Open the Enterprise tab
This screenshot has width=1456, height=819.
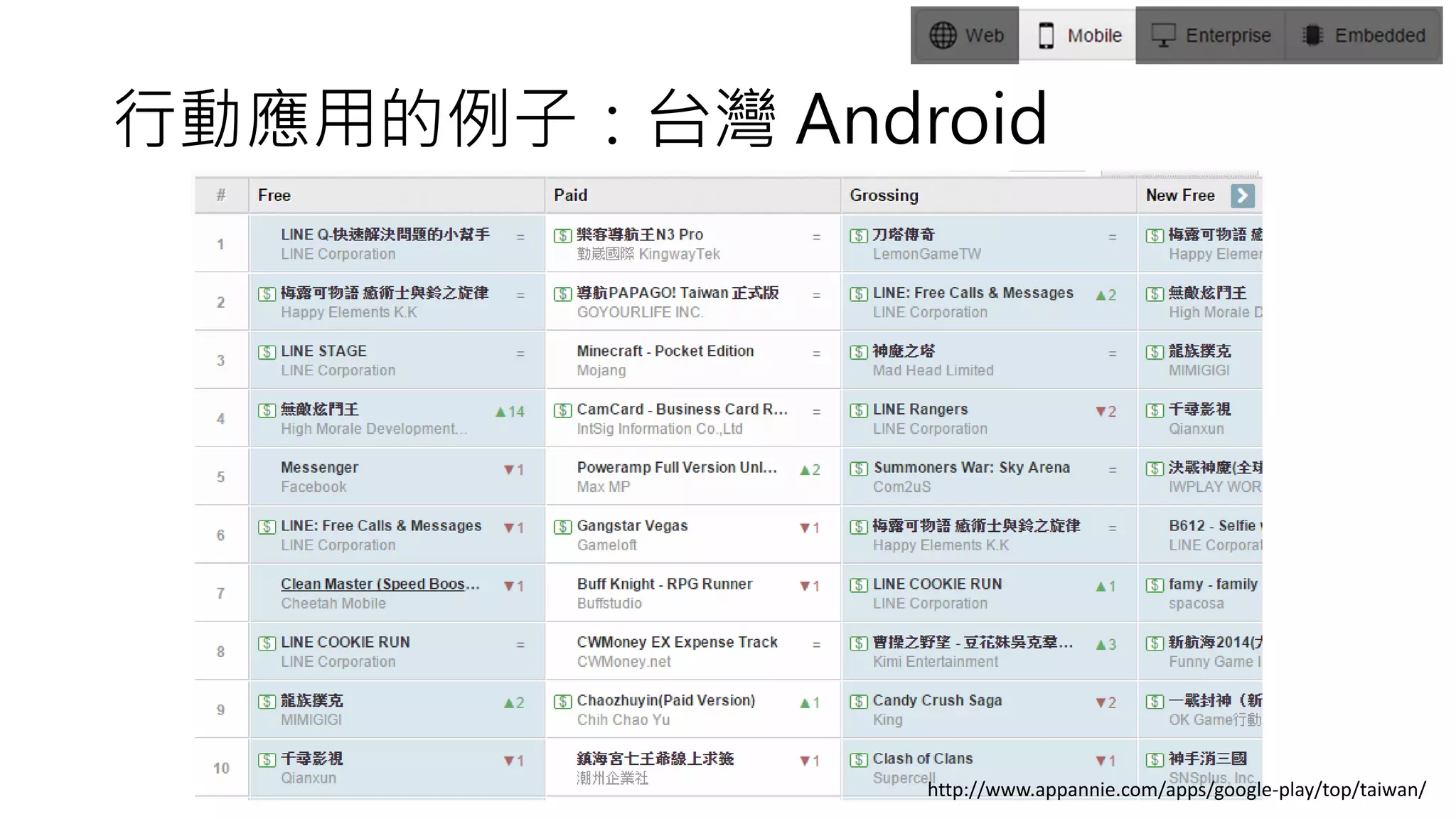[1211, 36]
